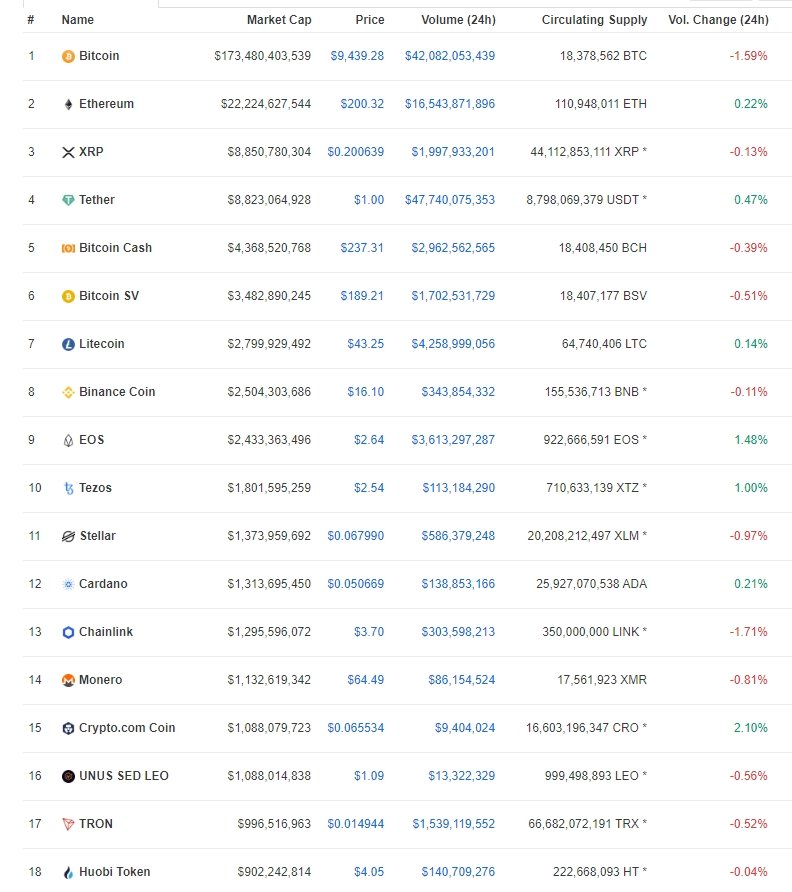The image size is (792, 892).
Task: Click the TRON logo icon
Action: pyautogui.click(x=68, y=824)
